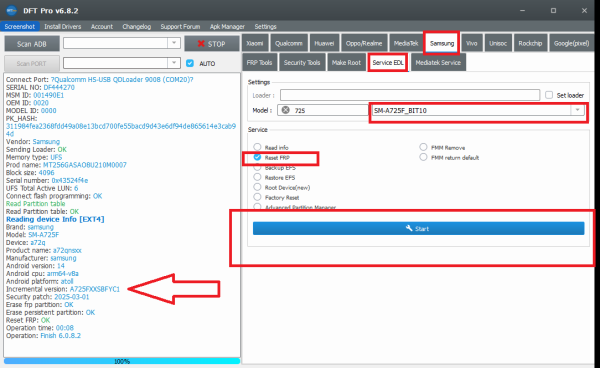Open the Changelog menu
The height and width of the screenshot is (368, 600).
(137, 26)
